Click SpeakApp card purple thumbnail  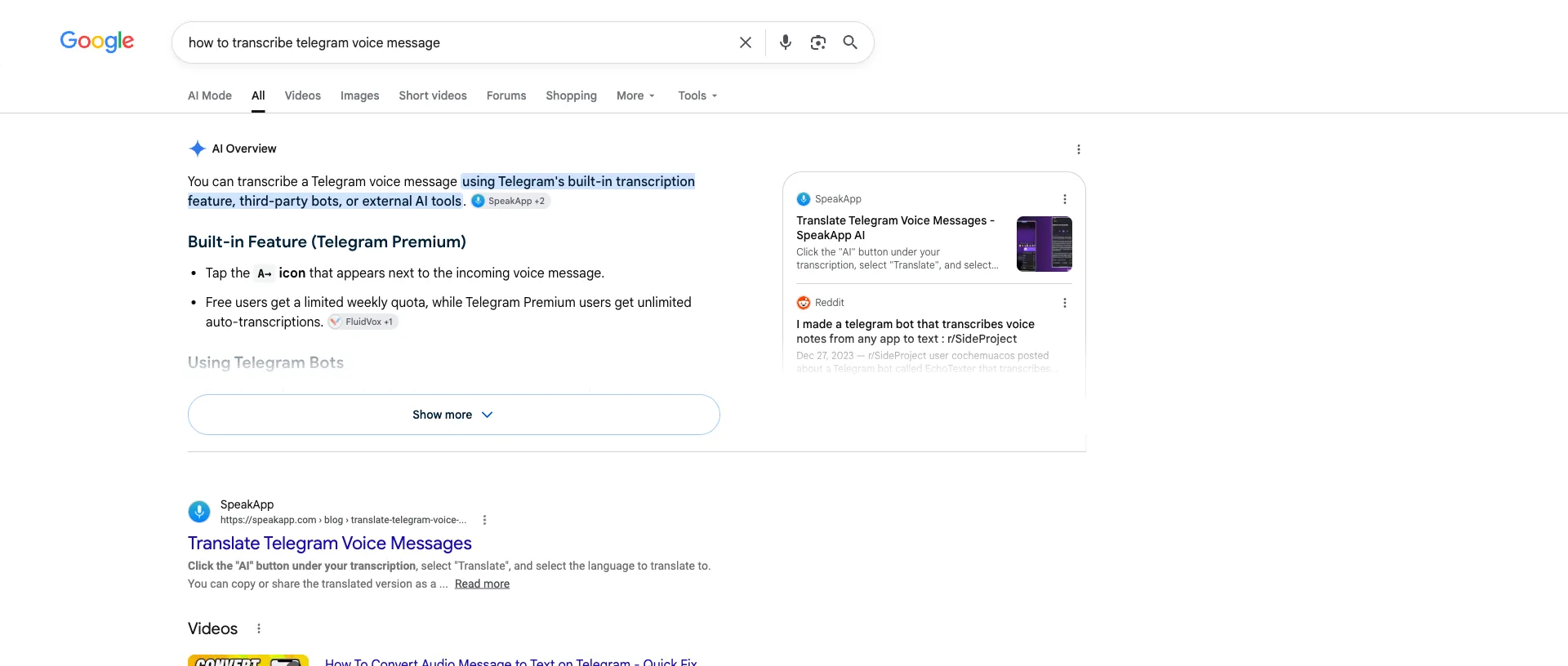point(1045,244)
